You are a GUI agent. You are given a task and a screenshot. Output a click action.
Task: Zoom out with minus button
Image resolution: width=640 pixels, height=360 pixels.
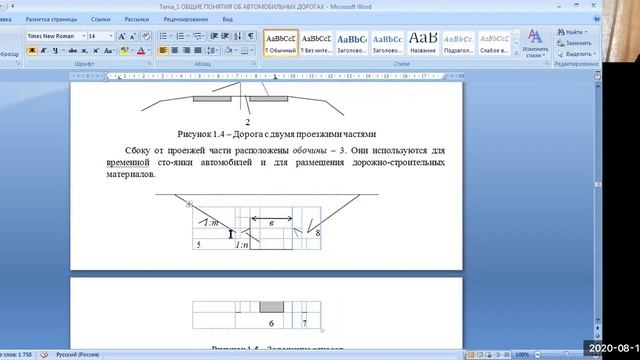[x=538, y=355]
